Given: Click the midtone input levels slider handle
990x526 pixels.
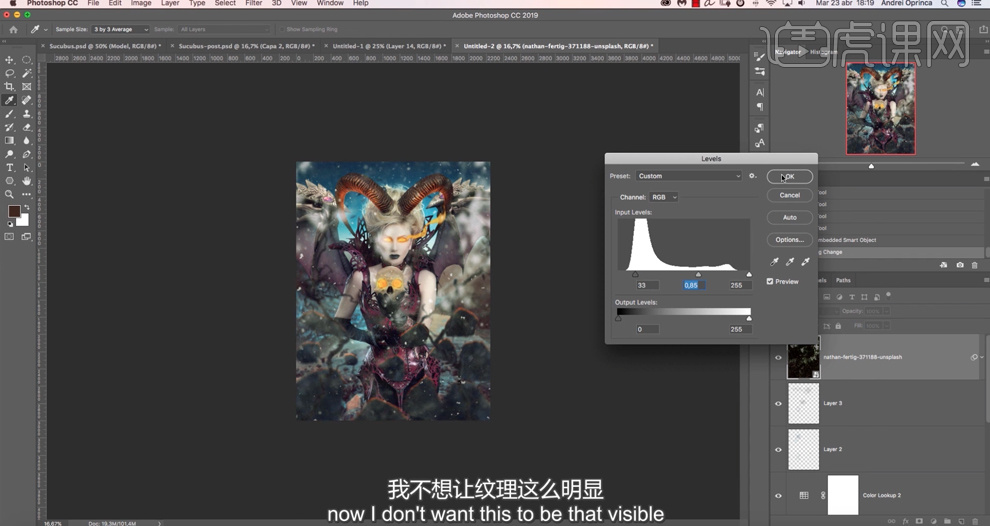Looking at the screenshot, I should (698, 274).
